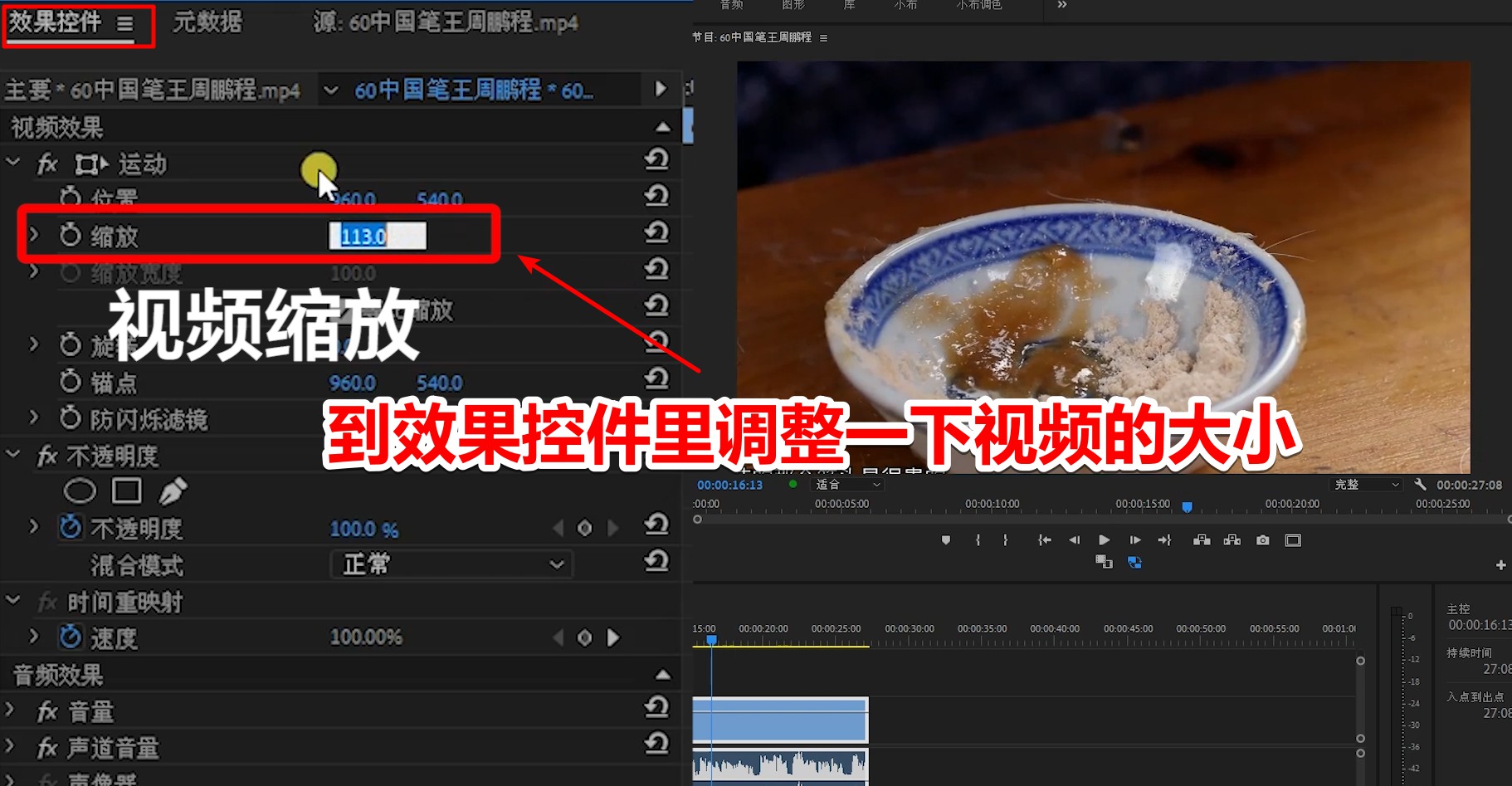
Task: Click the 锚点 anchor point X value 960.0
Action: coord(353,383)
